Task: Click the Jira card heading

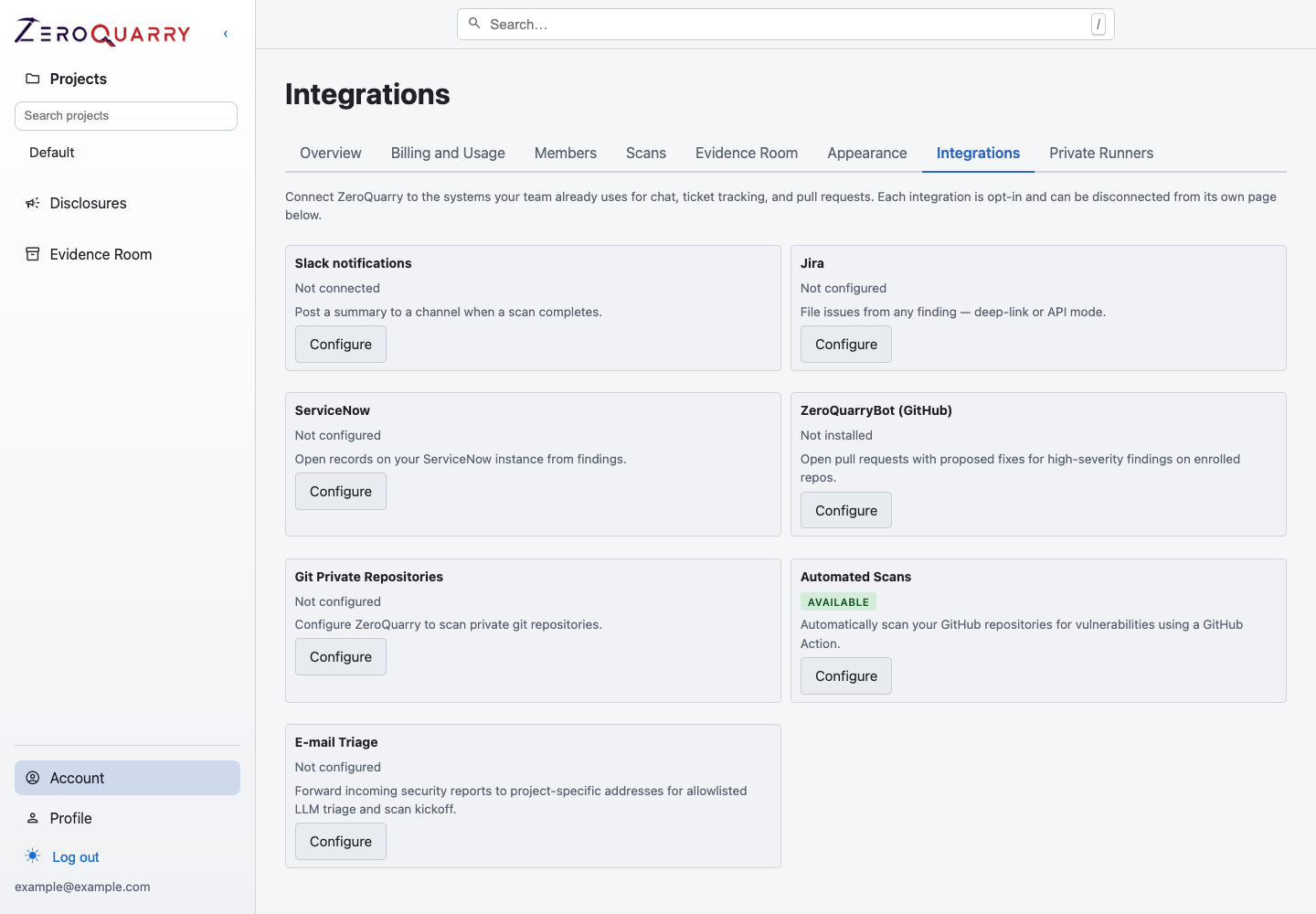Action: point(812,263)
